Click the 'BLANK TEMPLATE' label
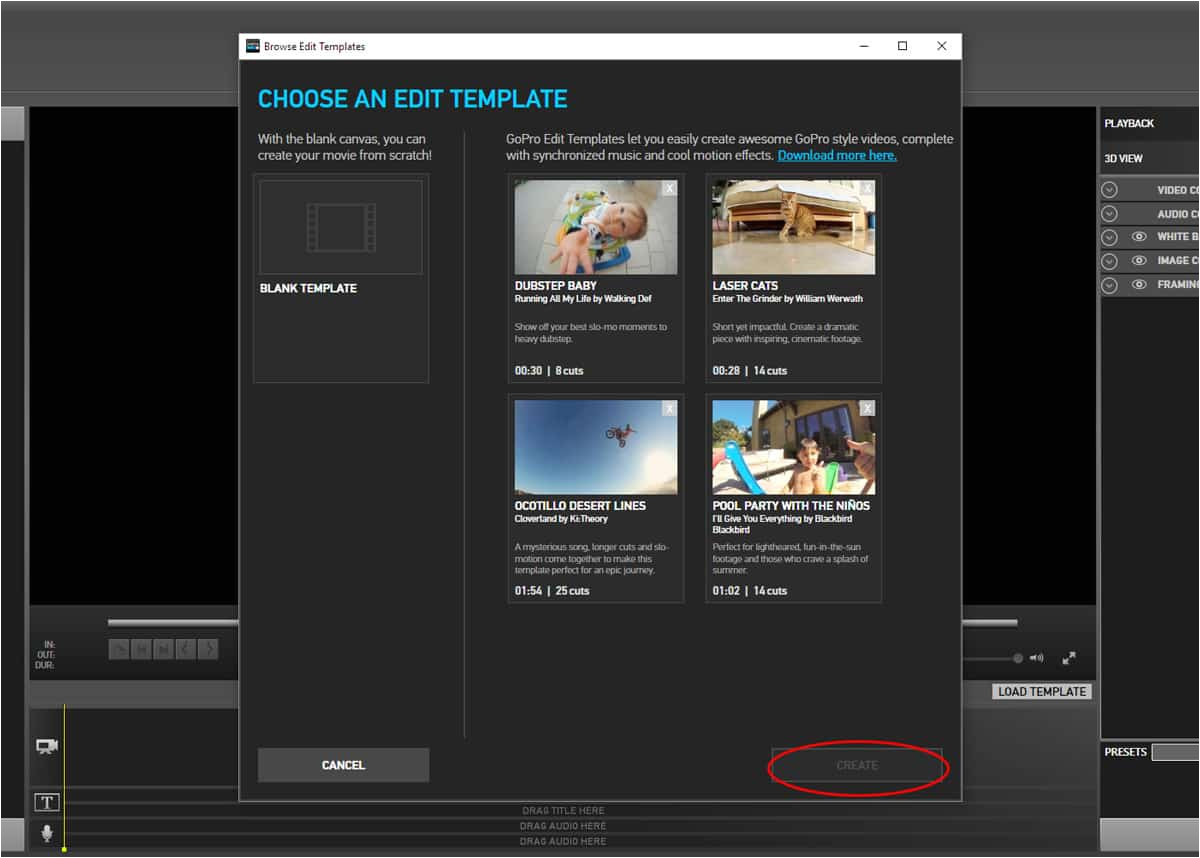This screenshot has width=1200, height=858. (308, 288)
